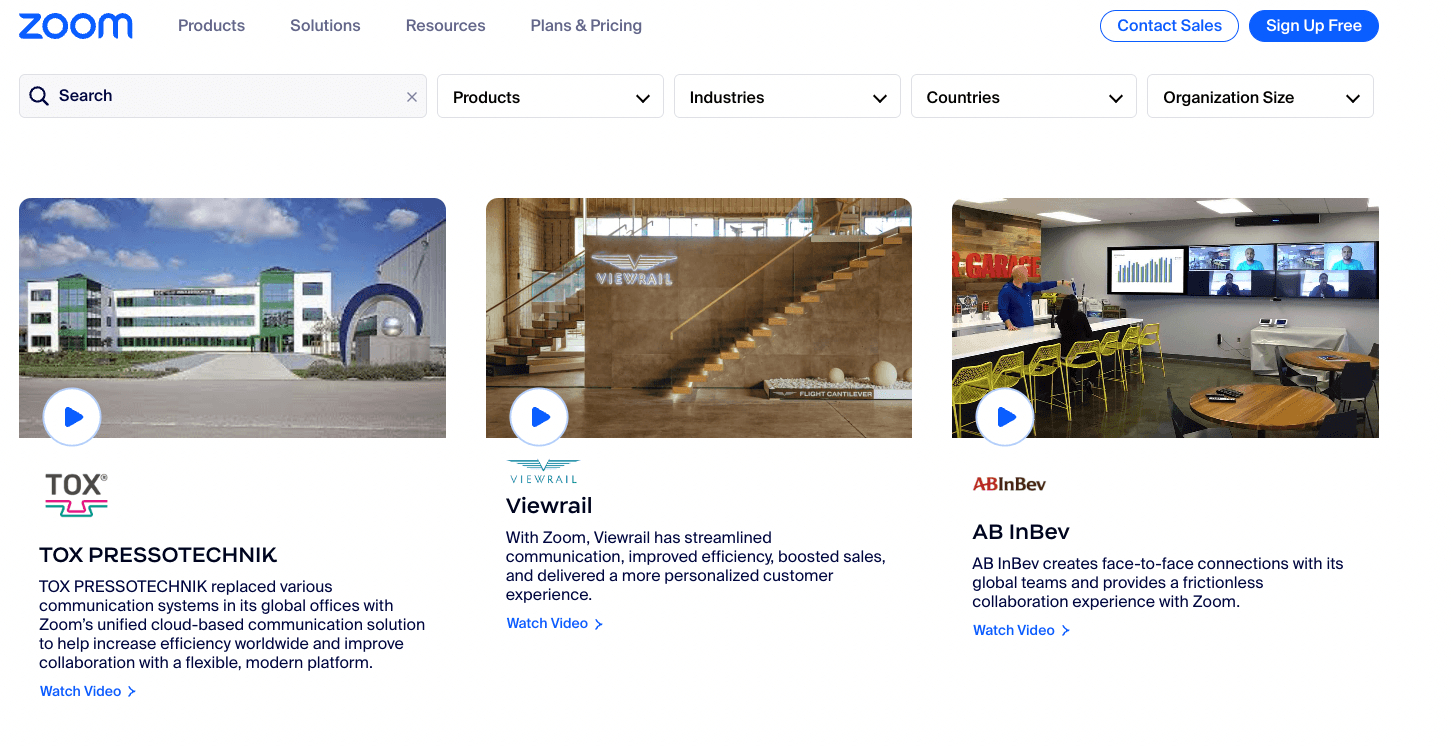This screenshot has height=746, width=1452.
Task: Click the ABInBev logo icon
Action: (1009, 484)
